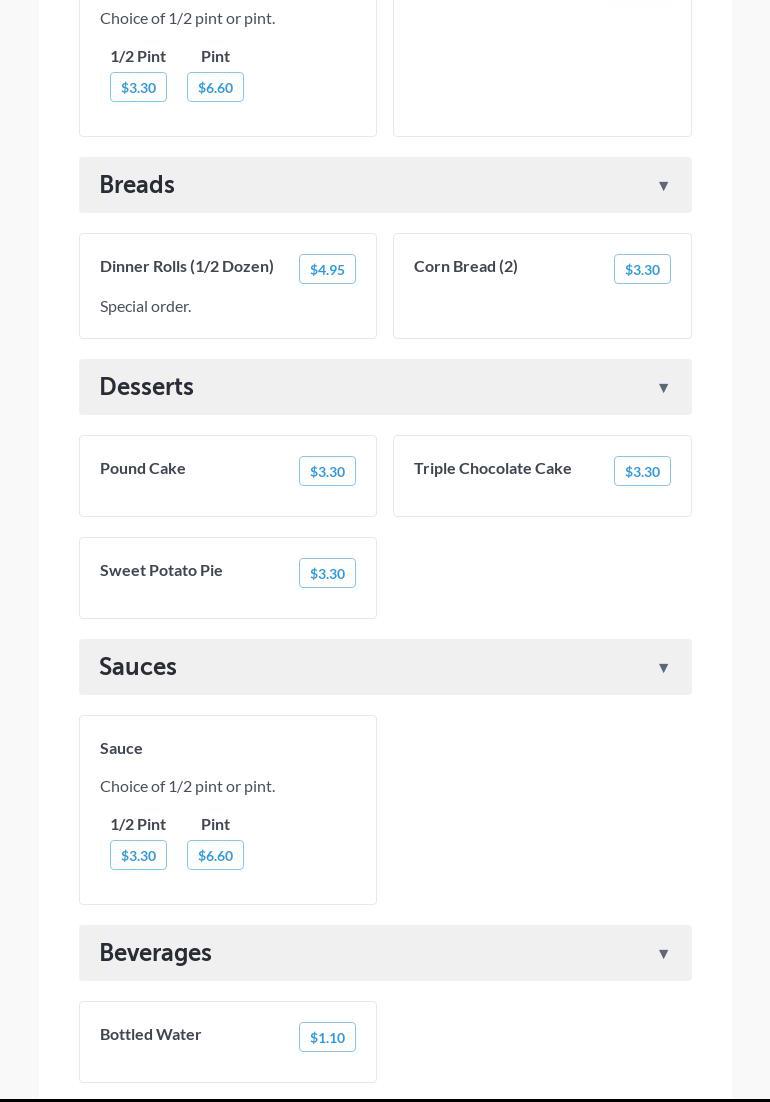Collapse the Breads section arrow
Screen dimensions: 770x1102
(663, 186)
